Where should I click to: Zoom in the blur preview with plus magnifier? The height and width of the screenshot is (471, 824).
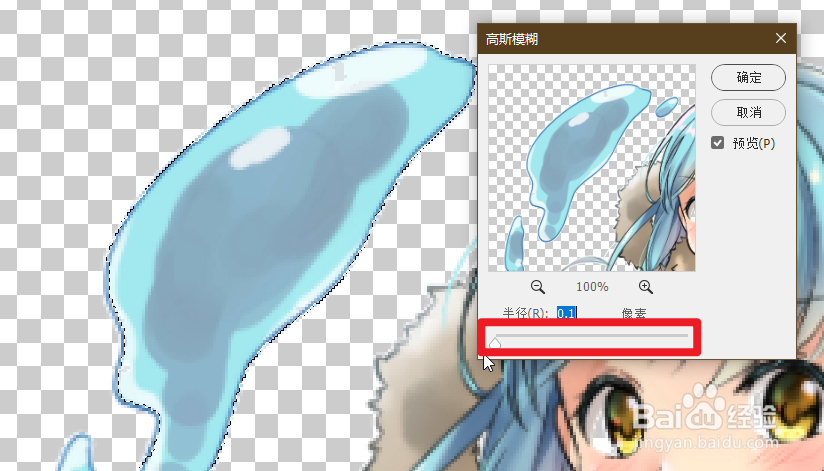click(646, 286)
